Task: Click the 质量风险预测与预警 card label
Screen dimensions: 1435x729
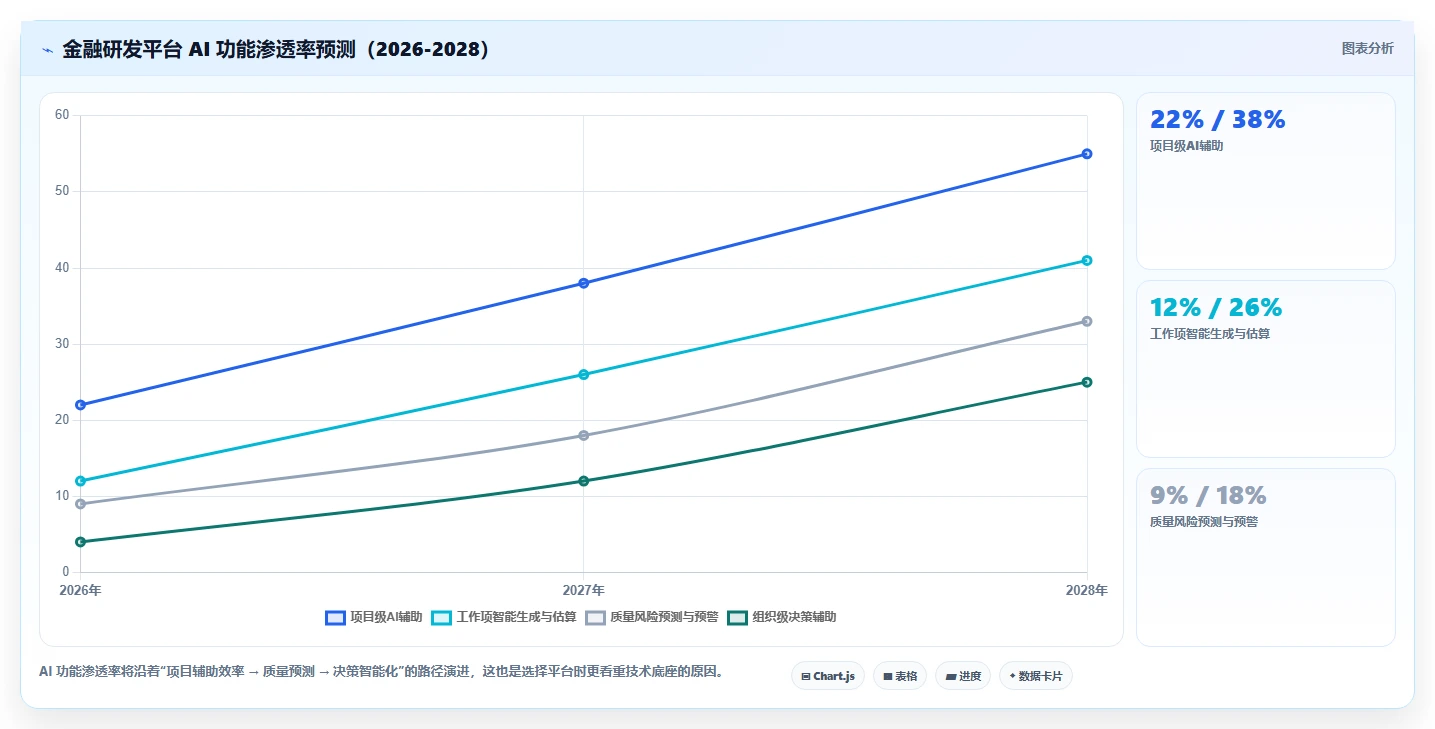Action: (1204, 522)
